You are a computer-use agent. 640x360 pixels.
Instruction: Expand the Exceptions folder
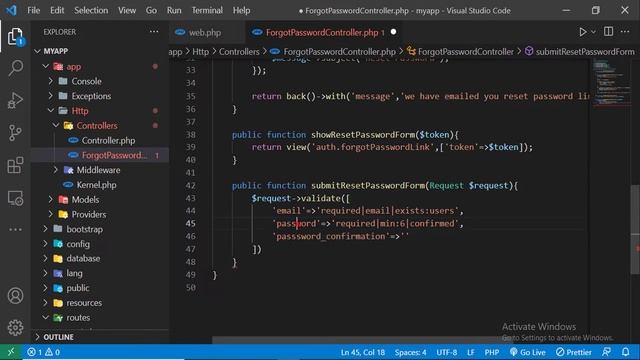point(51,96)
